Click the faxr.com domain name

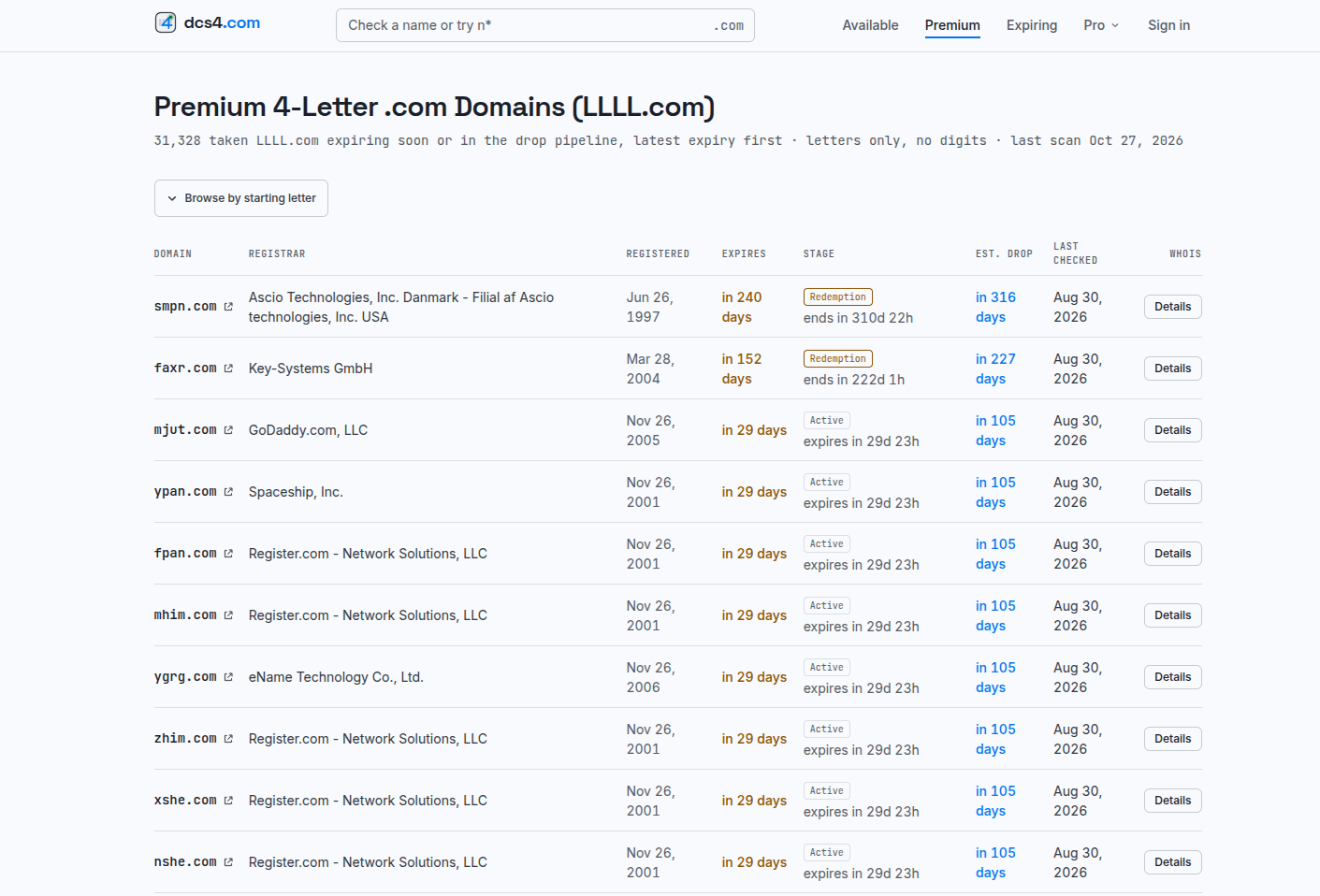tap(185, 369)
